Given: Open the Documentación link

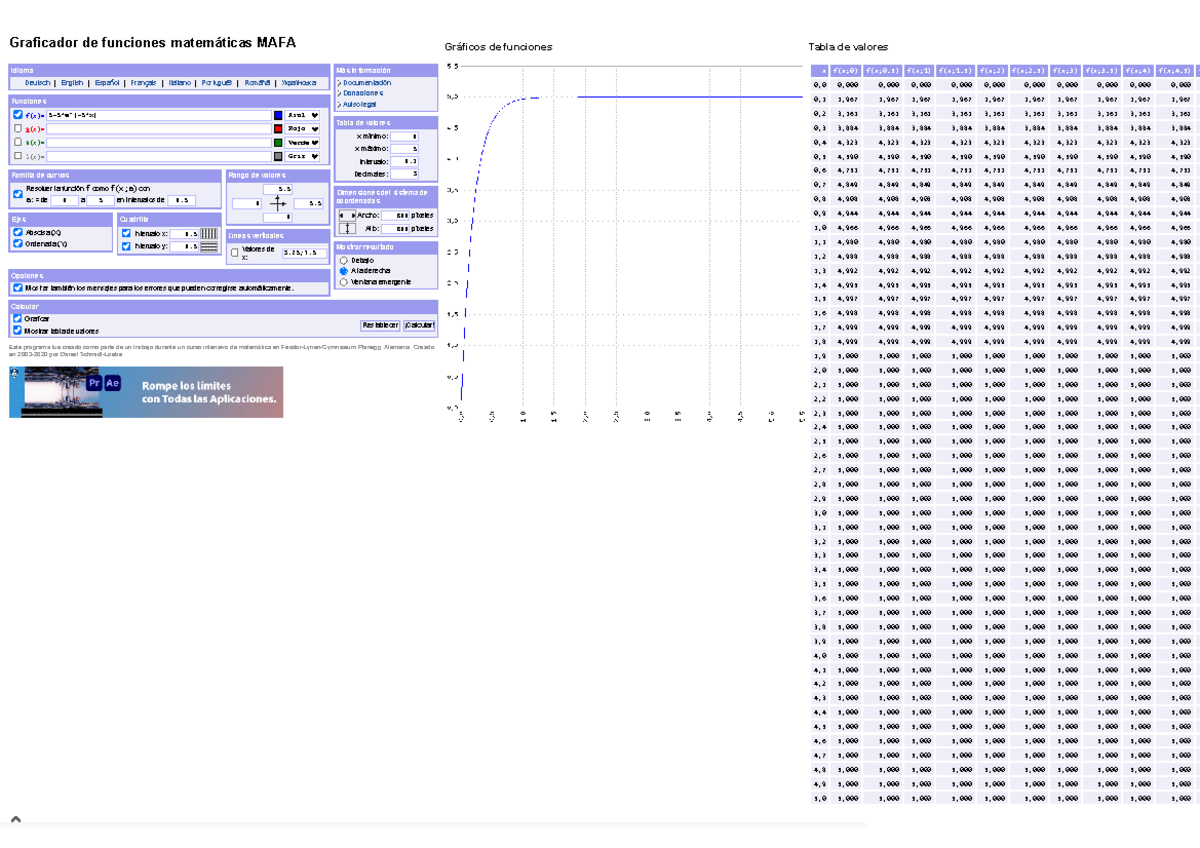Looking at the screenshot, I should 367,83.
